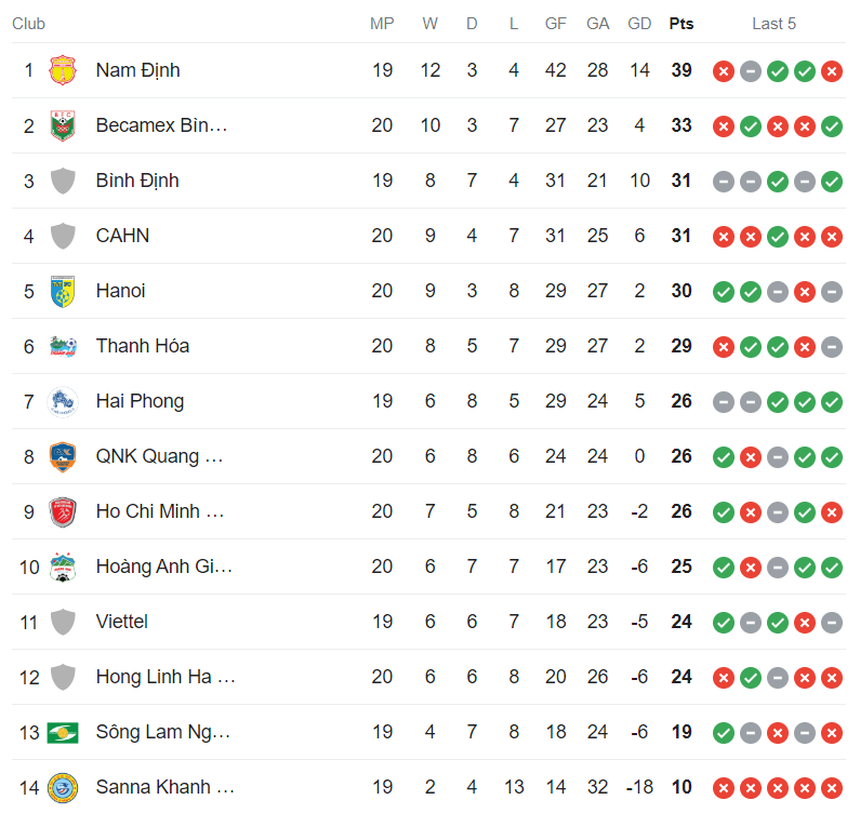The image size is (860, 813).
Task: Sort the table by the Pts header
Action: pos(681,23)
